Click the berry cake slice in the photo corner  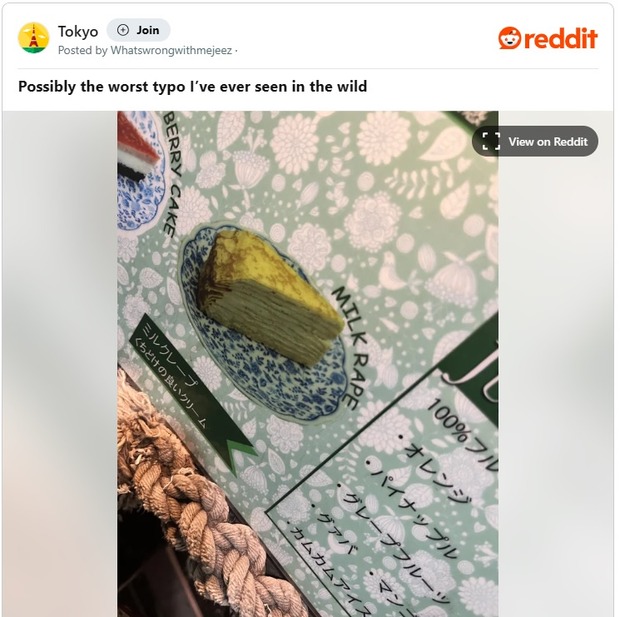tap(138, 146)
